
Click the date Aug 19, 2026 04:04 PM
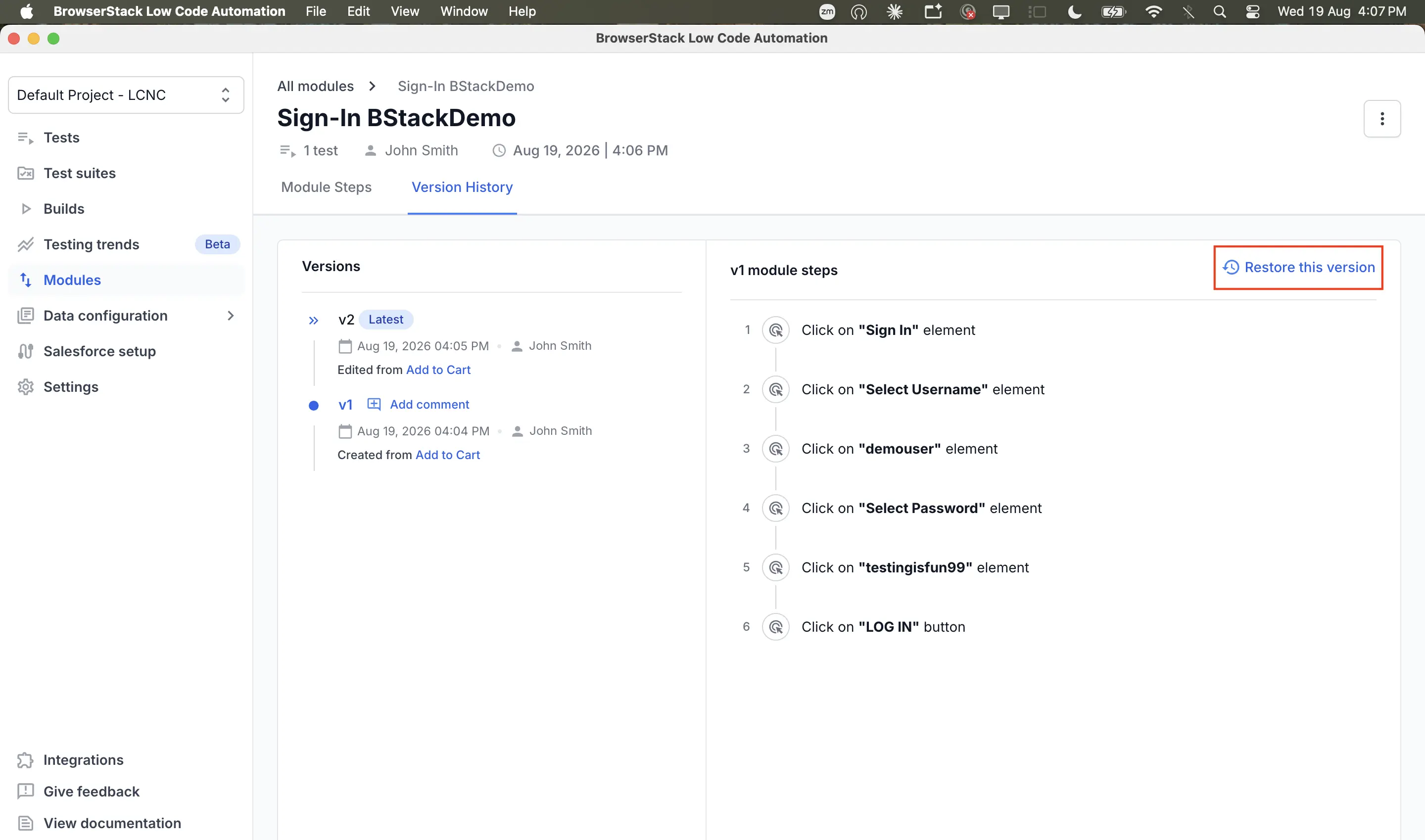[424, 431]
